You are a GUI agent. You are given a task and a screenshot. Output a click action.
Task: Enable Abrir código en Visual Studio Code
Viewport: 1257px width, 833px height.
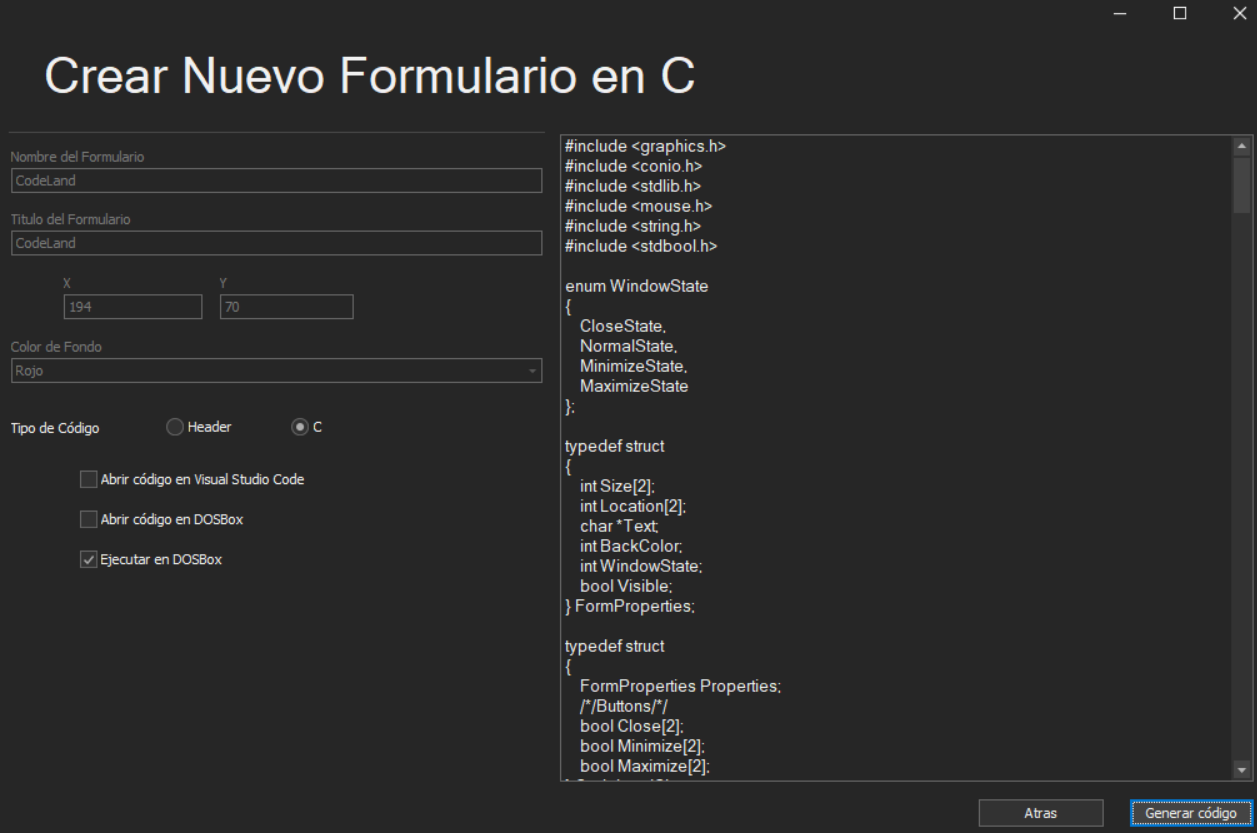(x=89, y=479)
